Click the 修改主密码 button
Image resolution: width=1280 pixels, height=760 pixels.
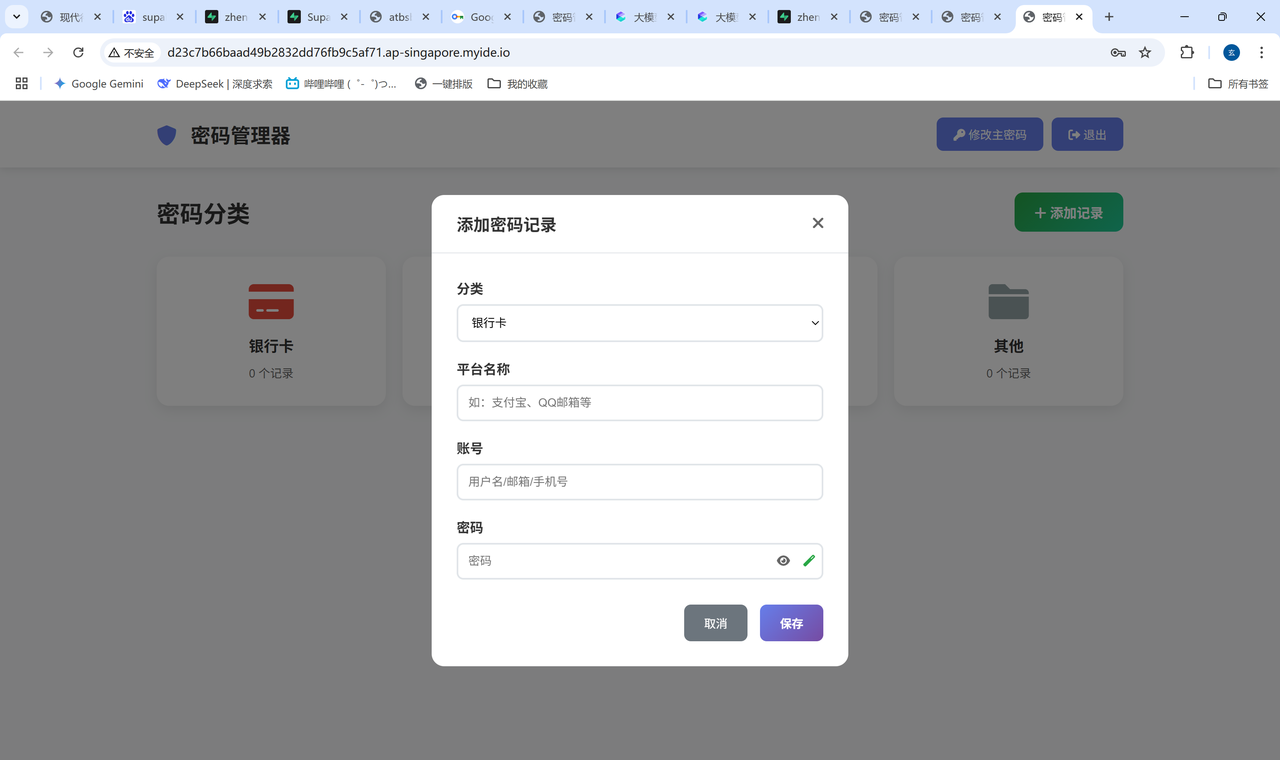(989, 134)
